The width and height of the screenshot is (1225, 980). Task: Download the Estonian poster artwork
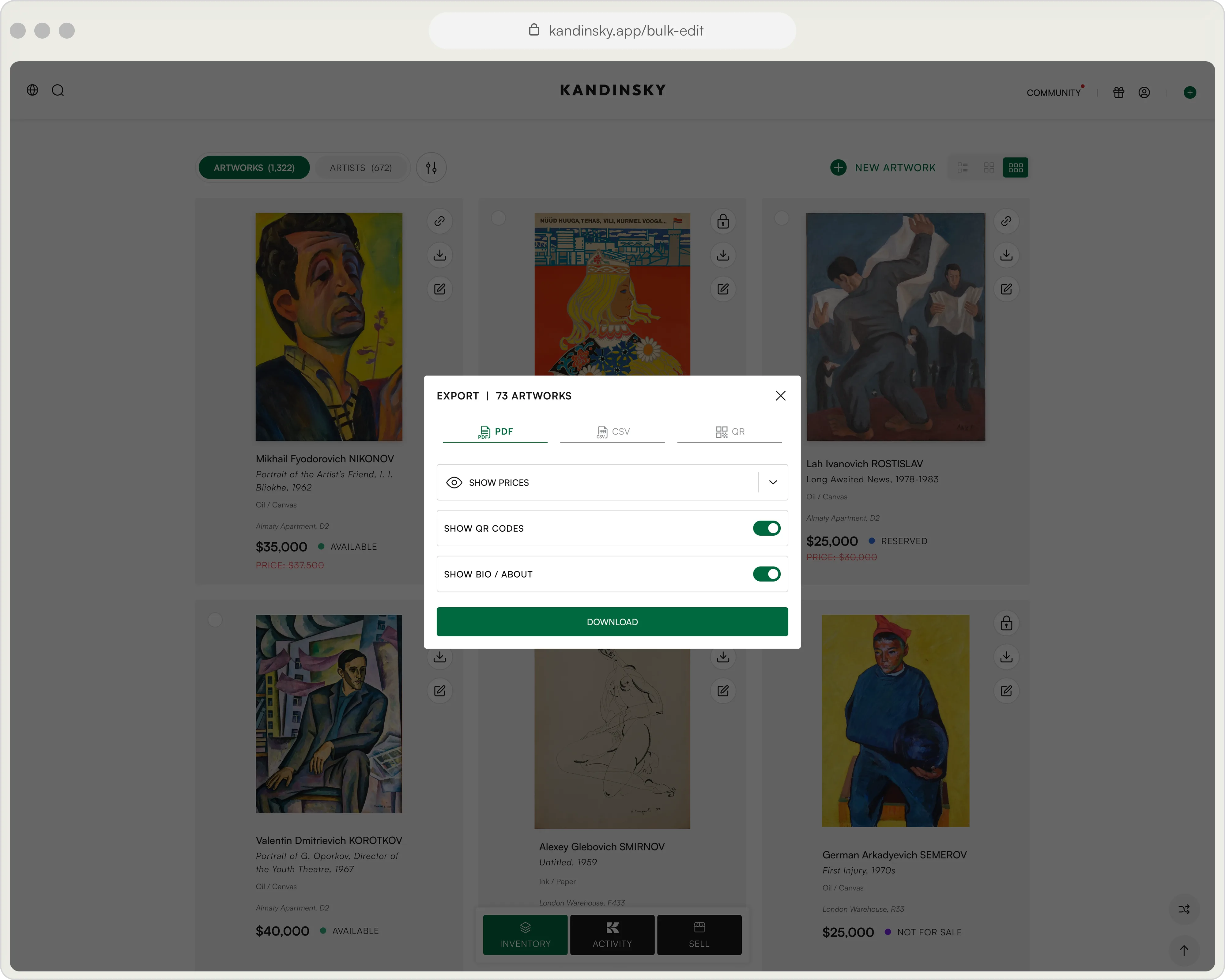(723, 255)
